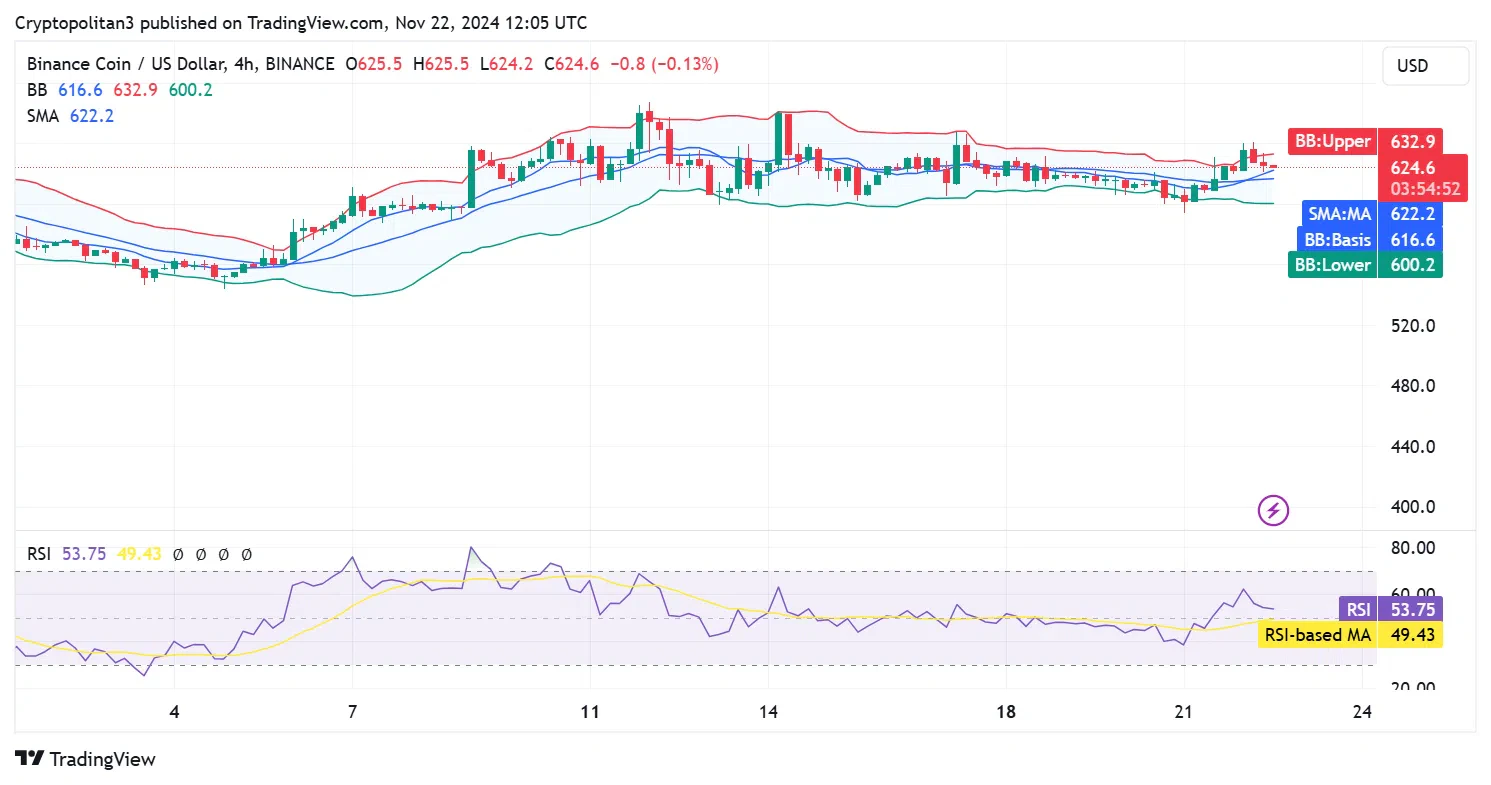Screen dimensions: 1491x785
Task: Click date 24 on the time axis
Action: click(1361, 713)
